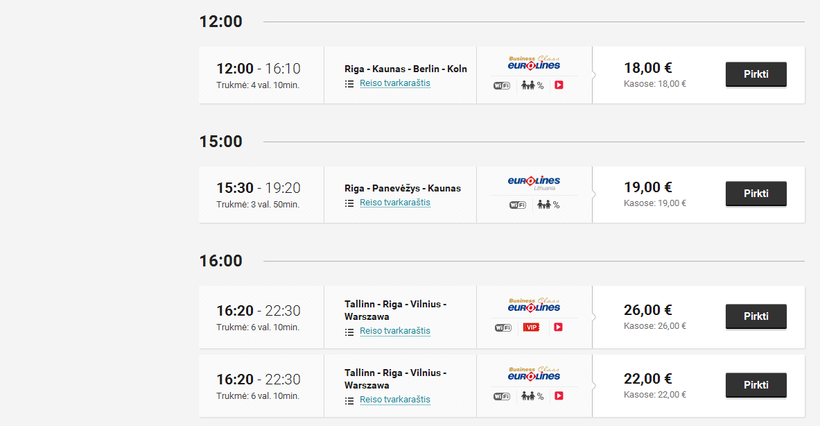
Task: Click list icon beside Riga - Kaunas - Berlin schedule
Action: tap(349, 84)
